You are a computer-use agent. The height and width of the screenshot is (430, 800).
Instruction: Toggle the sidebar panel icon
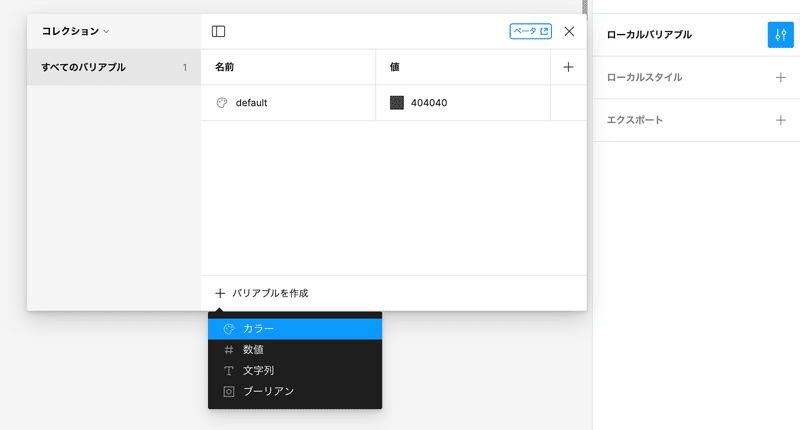click(x=218, y=32)
